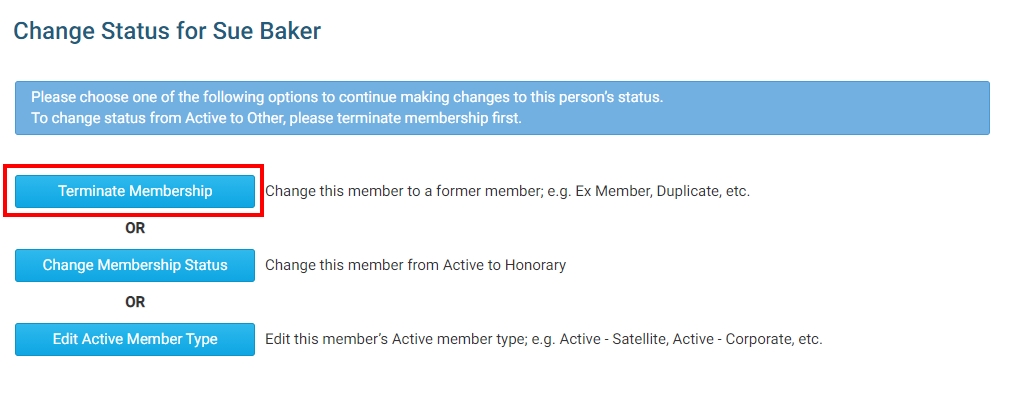1009x401 pixels.
Task: Click the name "Sue Baker" in the heading
Action: (x=267, y=31)
